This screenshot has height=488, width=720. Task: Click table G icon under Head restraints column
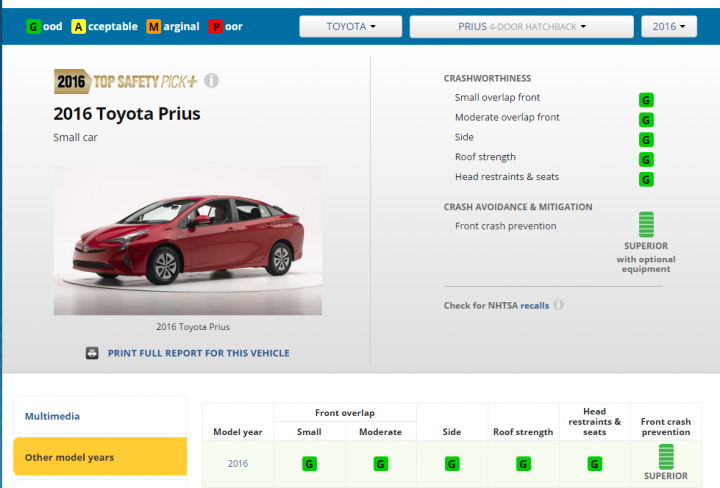point(595,464)
